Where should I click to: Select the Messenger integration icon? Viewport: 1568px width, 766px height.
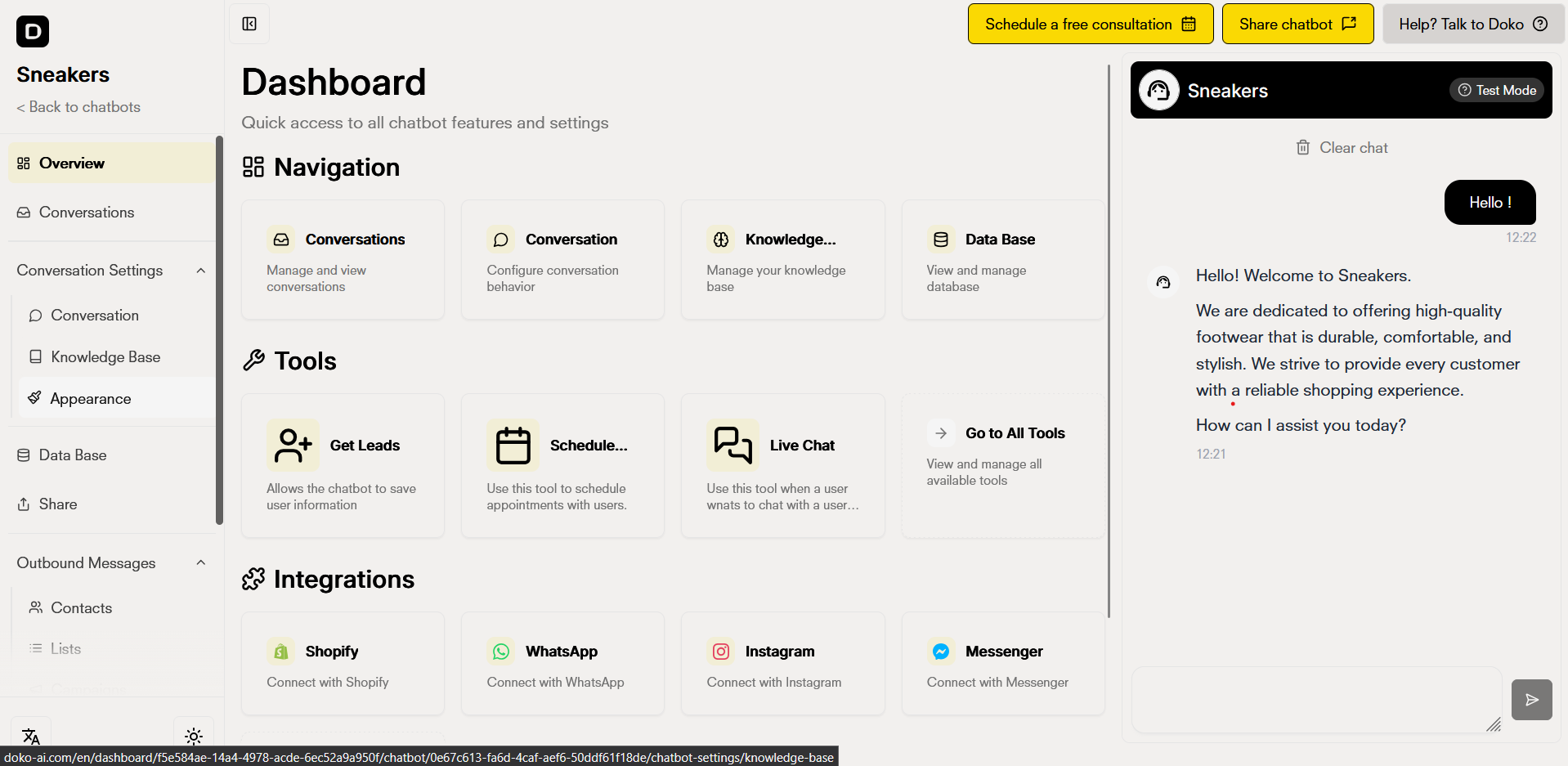click(x=941, y=651)
